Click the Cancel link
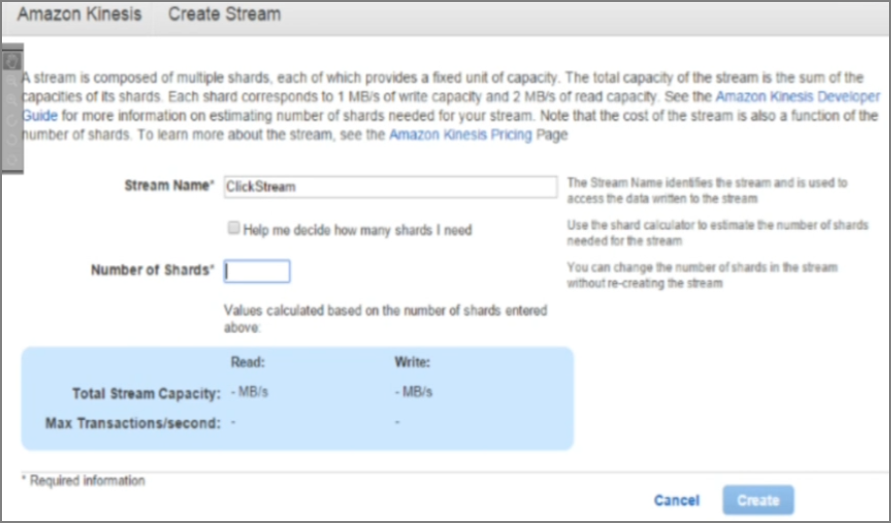891x523 pixels. tap(676, 500)
